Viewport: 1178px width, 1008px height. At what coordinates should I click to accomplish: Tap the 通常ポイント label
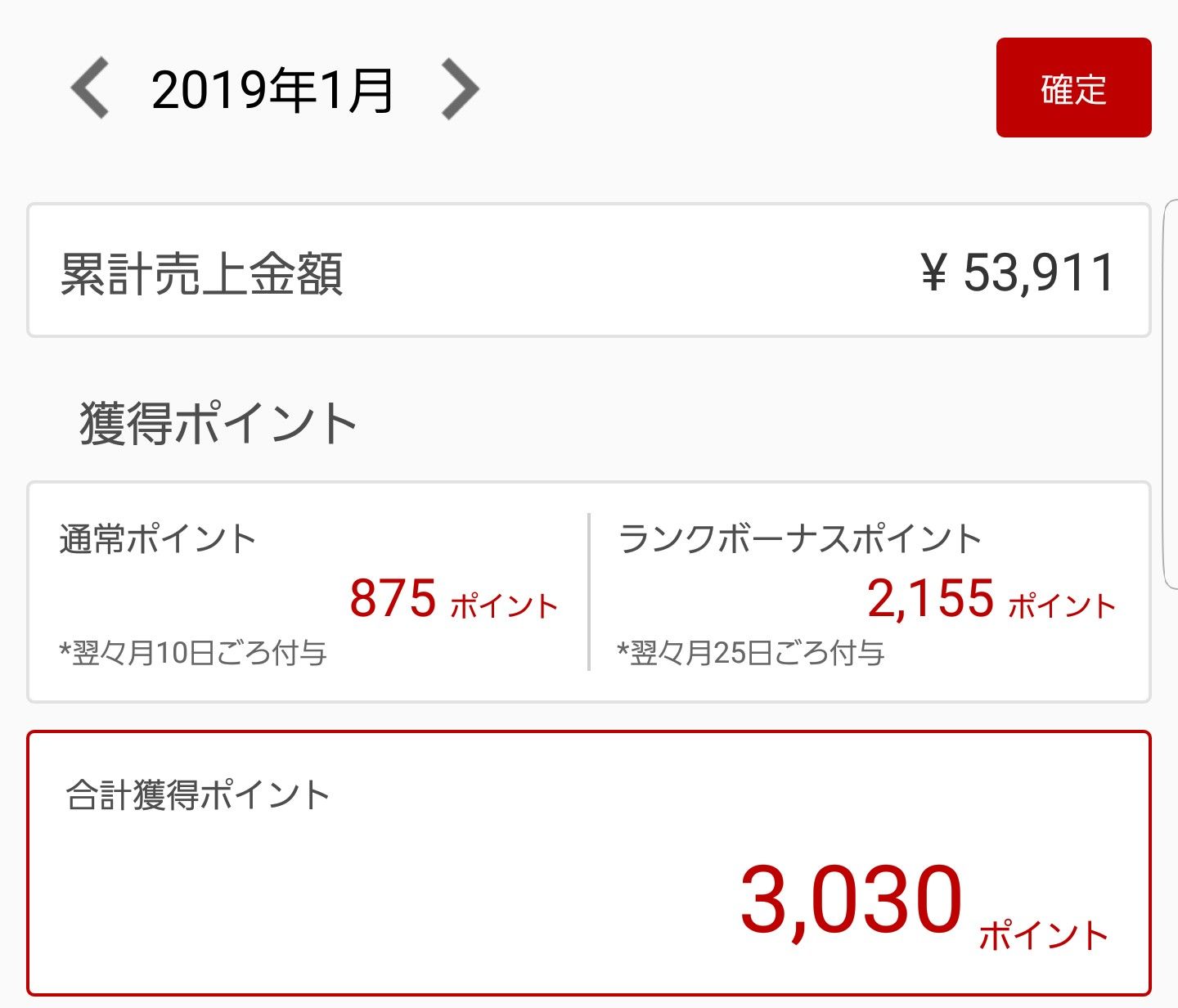pyautogui.click(x=158, y=540)
